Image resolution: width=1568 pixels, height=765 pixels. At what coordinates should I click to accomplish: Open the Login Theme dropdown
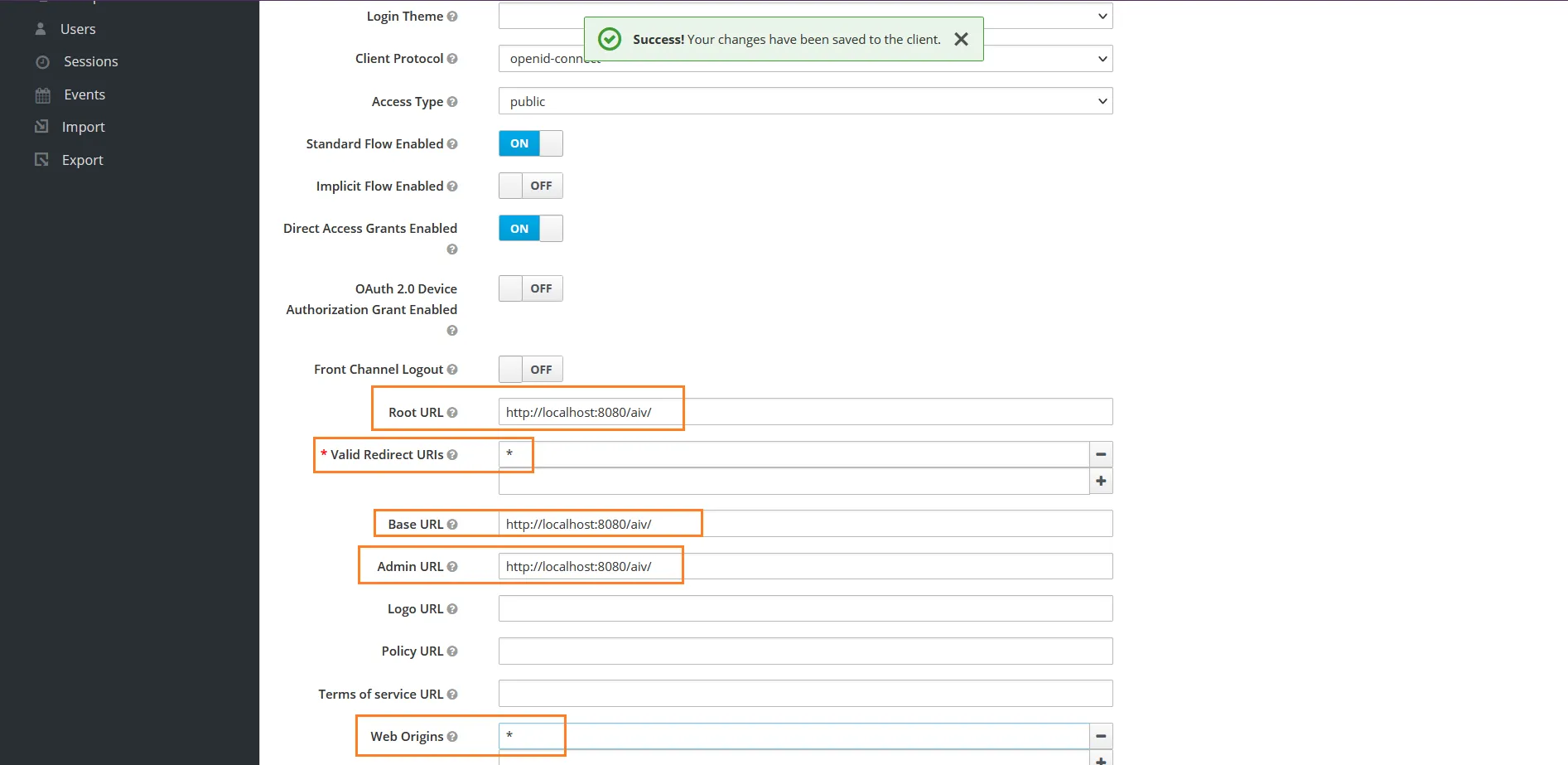(x=805, y=16)
